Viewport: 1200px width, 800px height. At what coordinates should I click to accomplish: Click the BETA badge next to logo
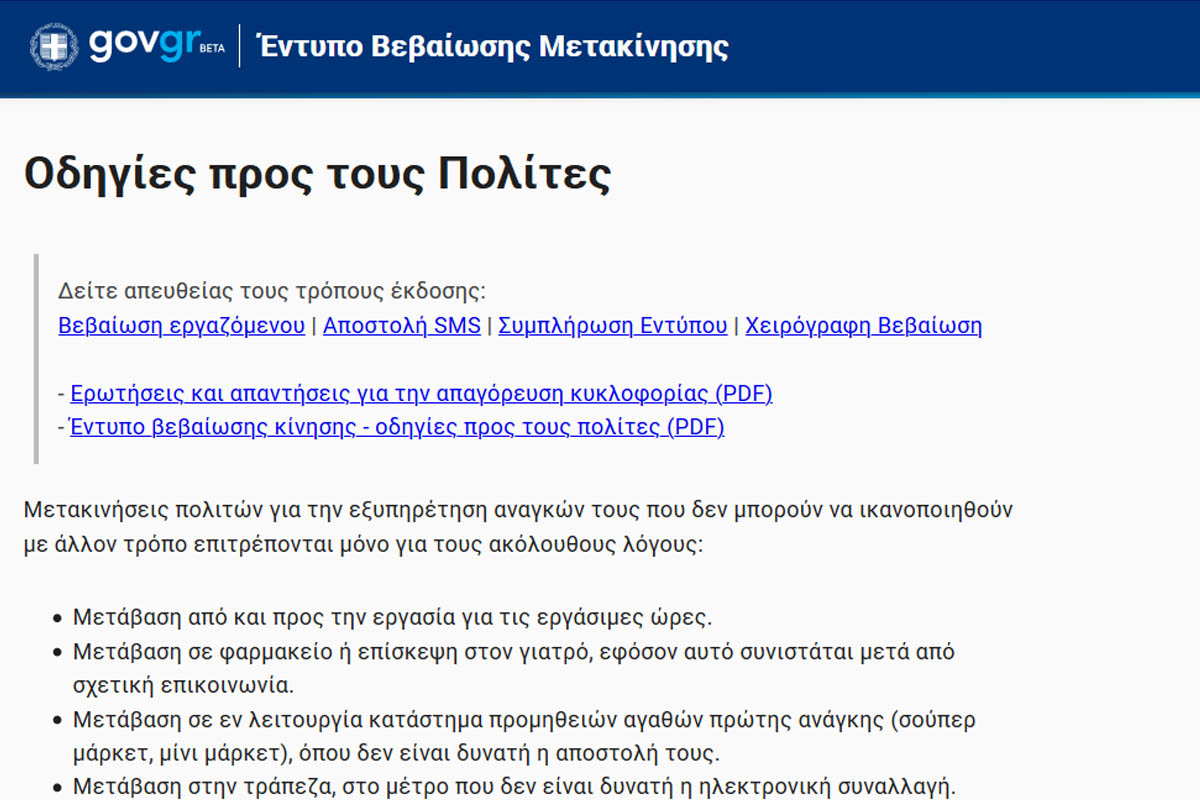[x=212, y=48]
